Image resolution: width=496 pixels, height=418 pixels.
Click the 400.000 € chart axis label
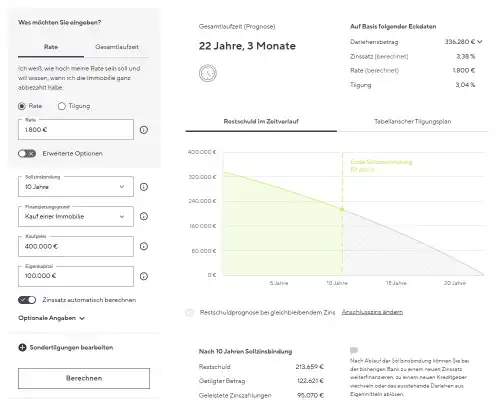click(x=202, y=152)
